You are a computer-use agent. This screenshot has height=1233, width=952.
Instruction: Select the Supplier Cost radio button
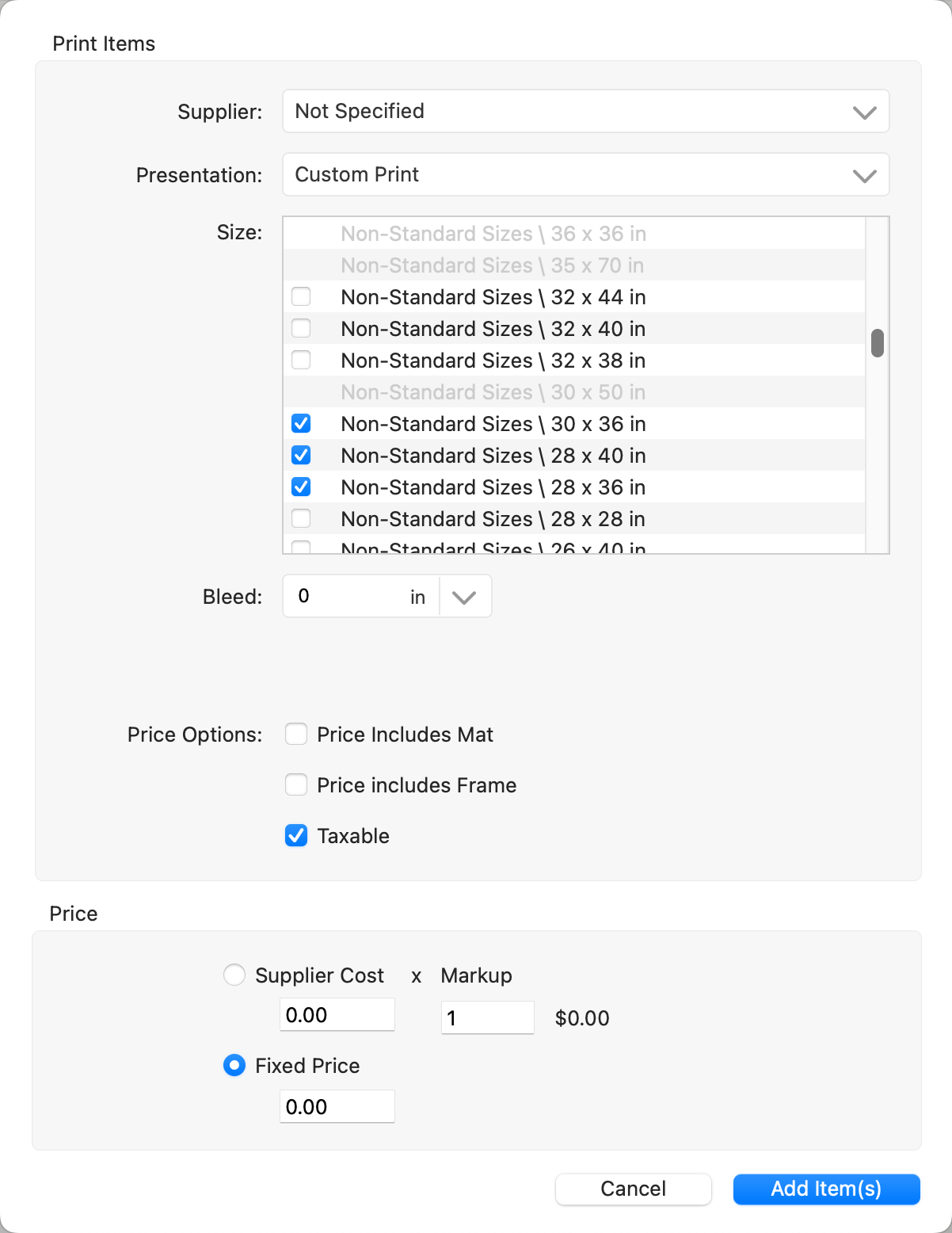click(234, 975)
